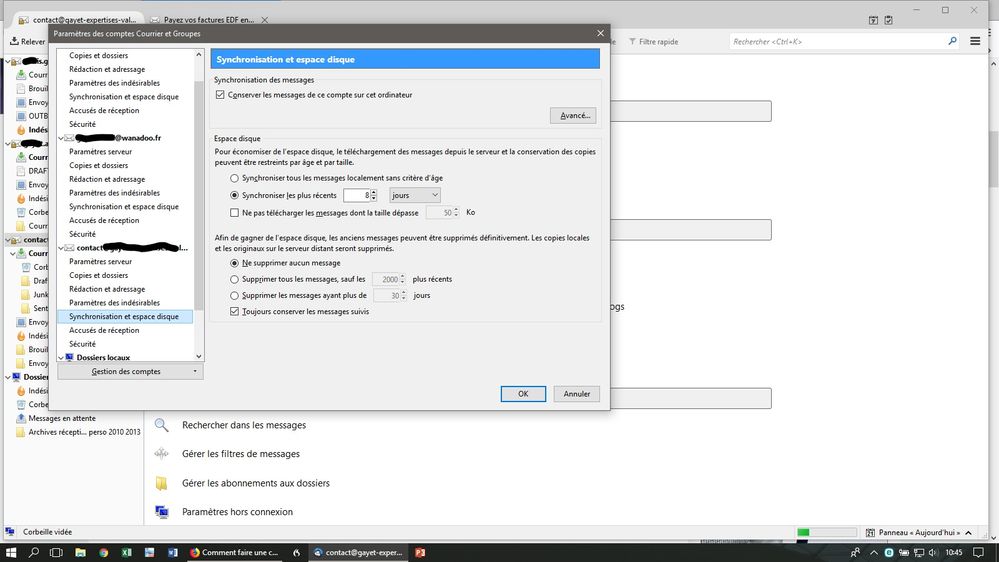Click the green progress bar in status bar
The width and height of the screenshot is (999, 562).
(826, 532)
